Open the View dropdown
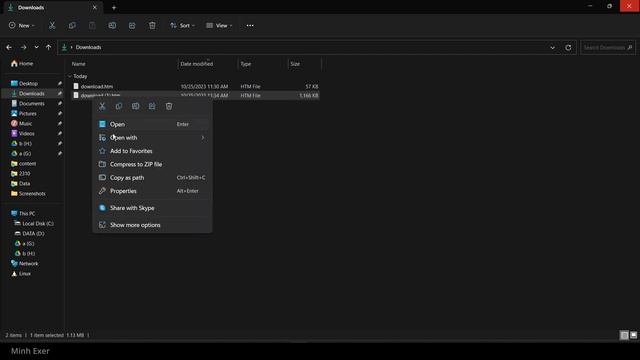 (x=219, y=25)
